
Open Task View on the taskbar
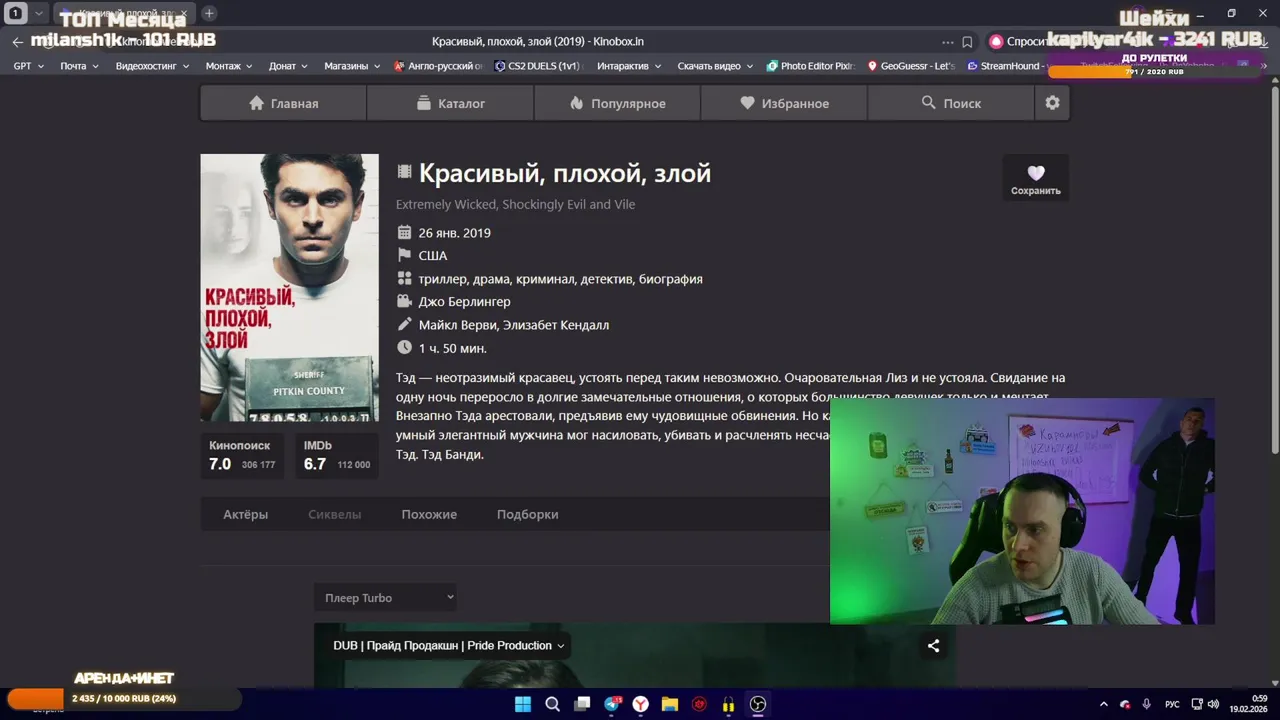582,704
